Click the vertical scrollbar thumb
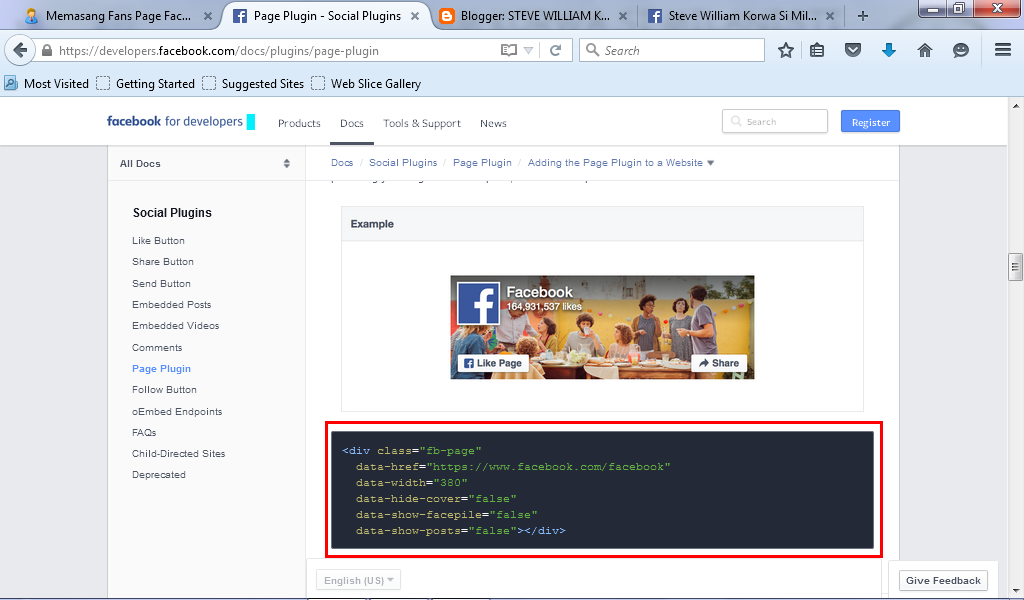 click(1015, 266)
